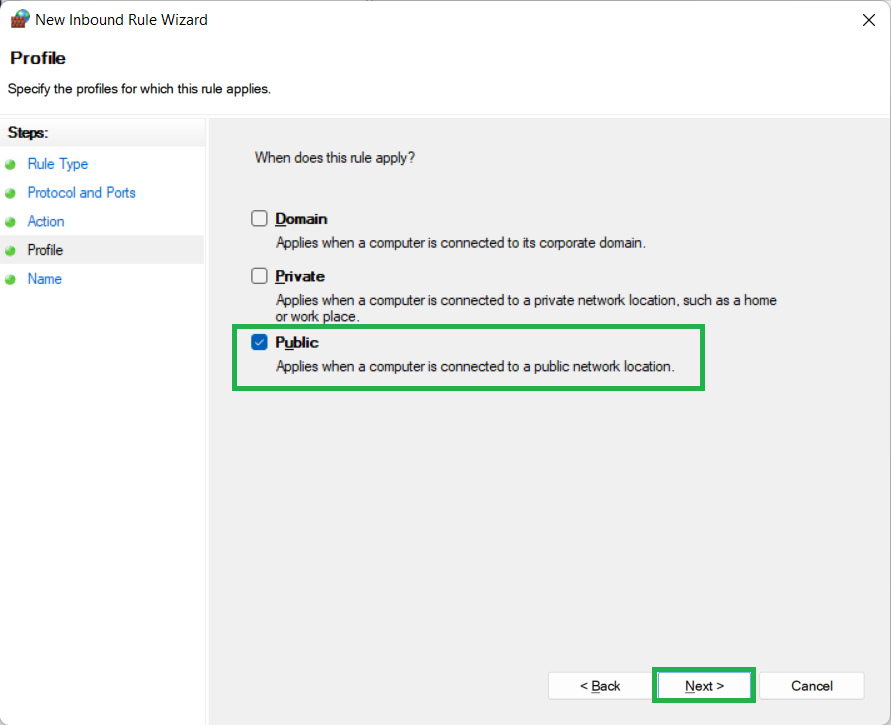This screenshot has width=891, height=725.
Task: Click the checkmark inside the Public checkbox
Action: (x=259, y=341)
